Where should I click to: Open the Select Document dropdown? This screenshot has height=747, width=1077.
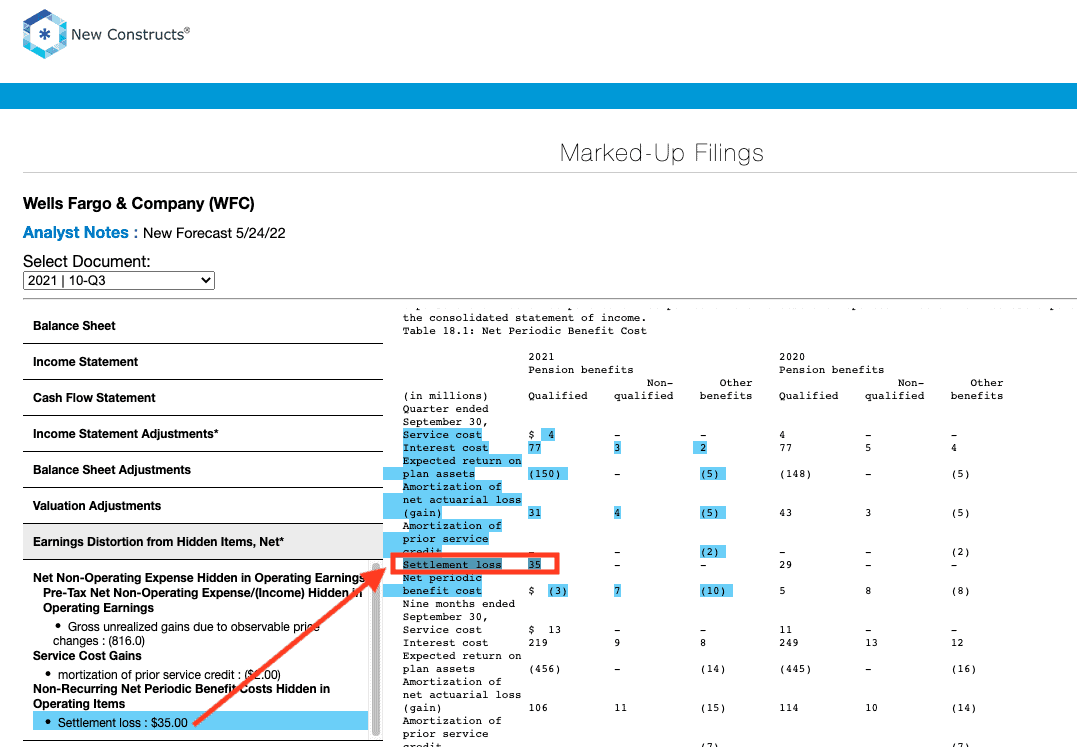(x=119, y=280)
